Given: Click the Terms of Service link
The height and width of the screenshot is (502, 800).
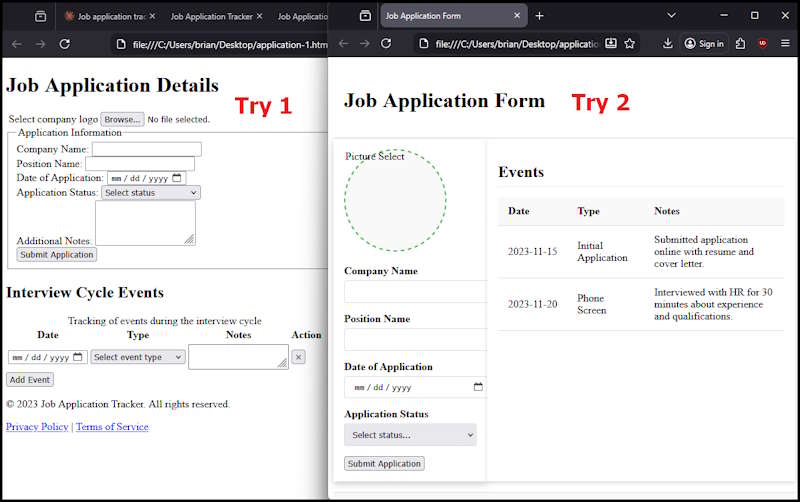Looking at the screenshot, I should click(112, 427).
